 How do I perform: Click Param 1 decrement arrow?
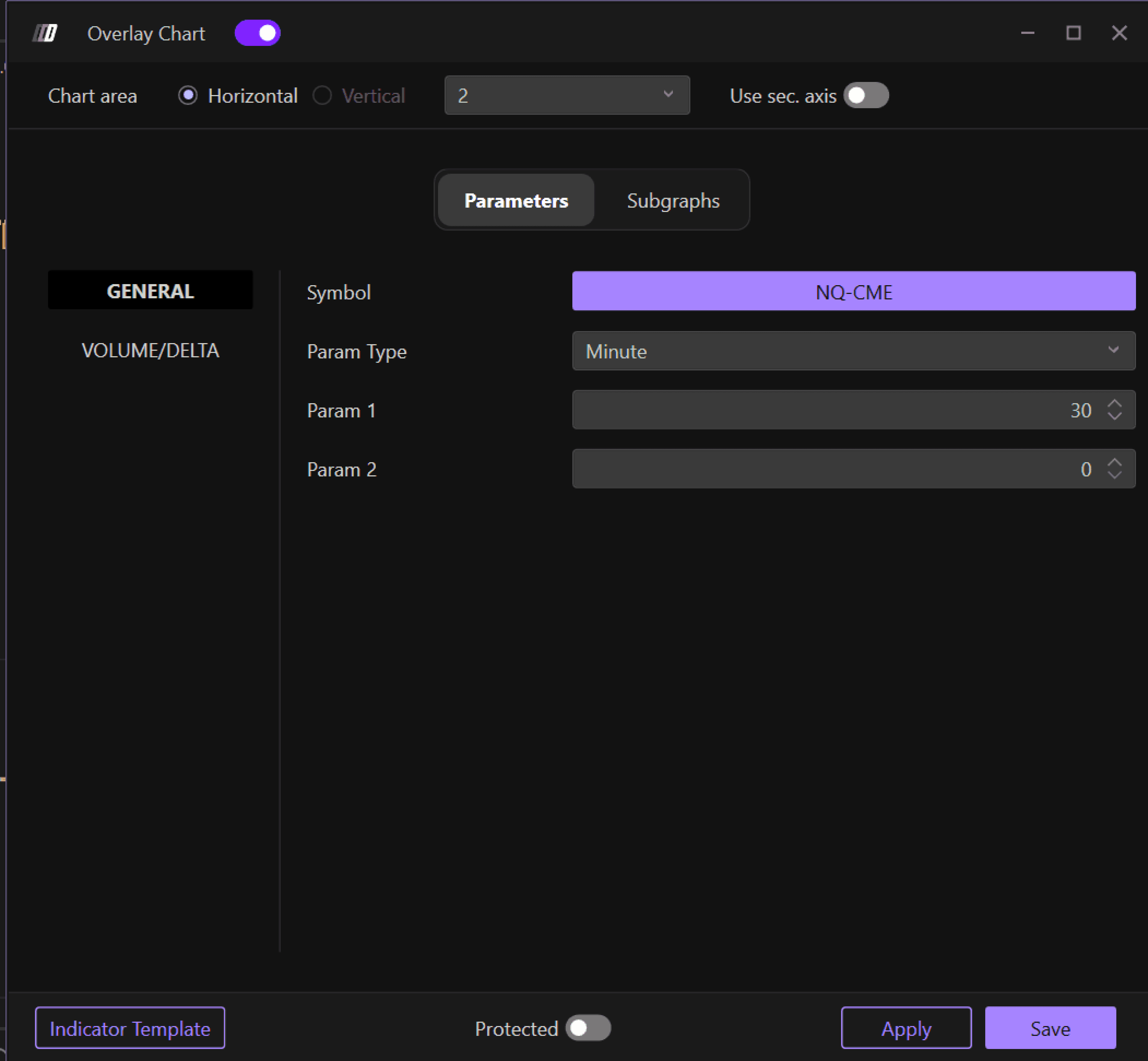[1114, 416]
